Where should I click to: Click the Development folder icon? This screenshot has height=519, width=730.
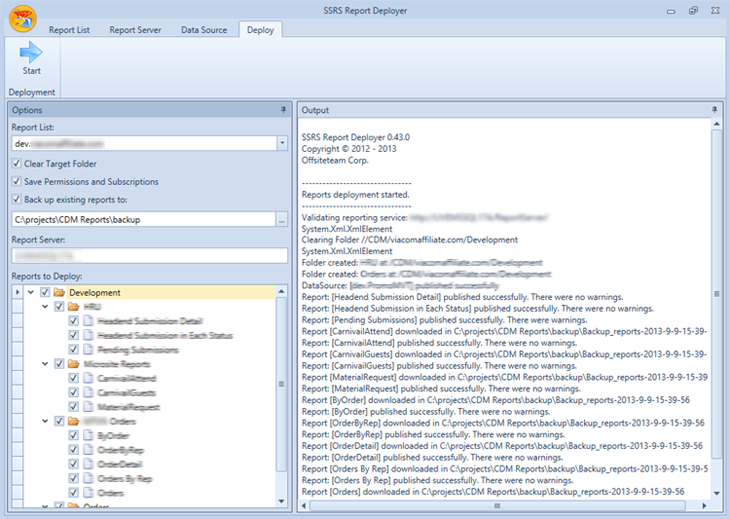pos(59,292)
